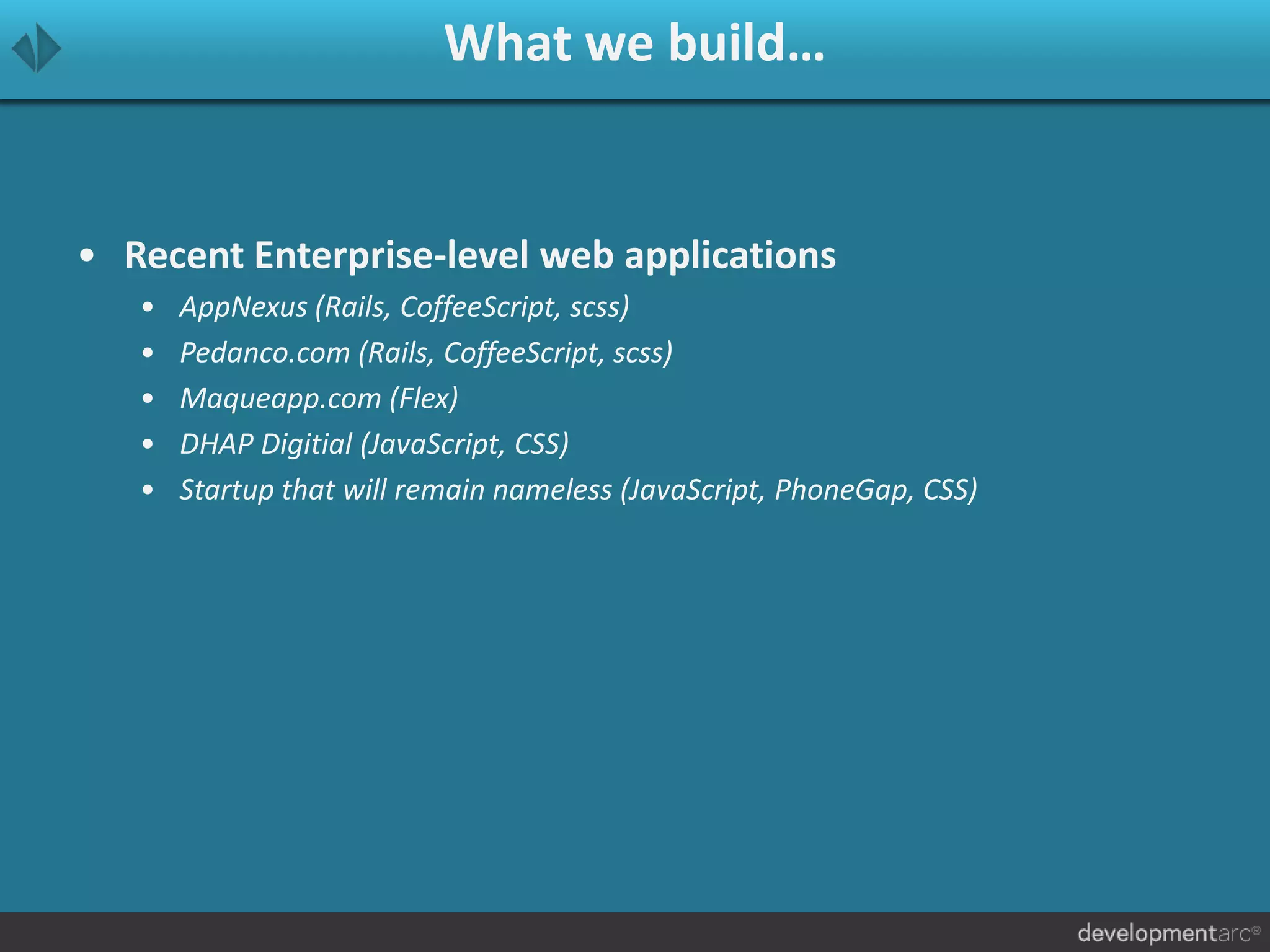Click the registered trademark symbol after developmentarc

[x=1256, y=930]
